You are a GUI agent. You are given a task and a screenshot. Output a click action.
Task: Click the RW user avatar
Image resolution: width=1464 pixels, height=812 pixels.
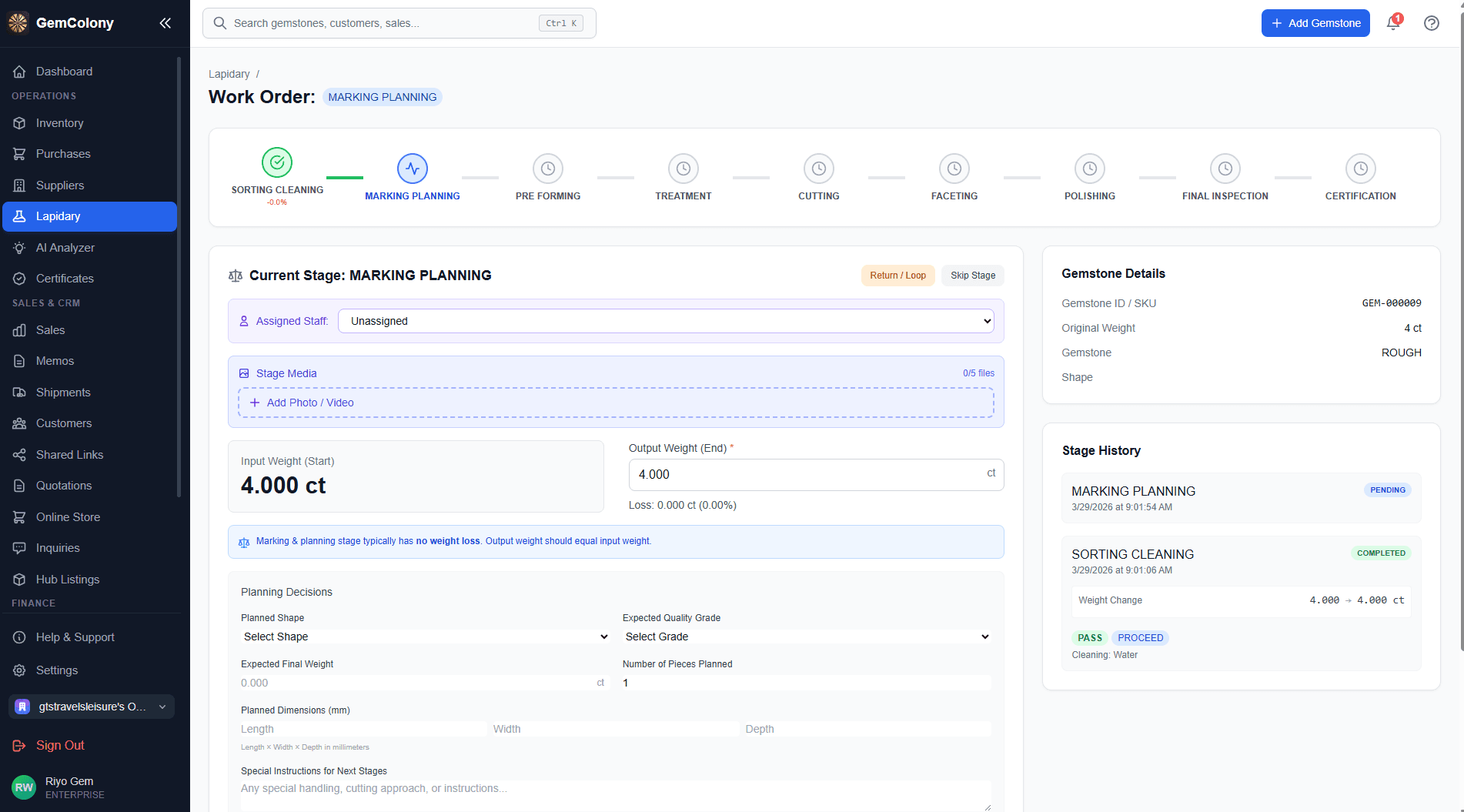24,787
